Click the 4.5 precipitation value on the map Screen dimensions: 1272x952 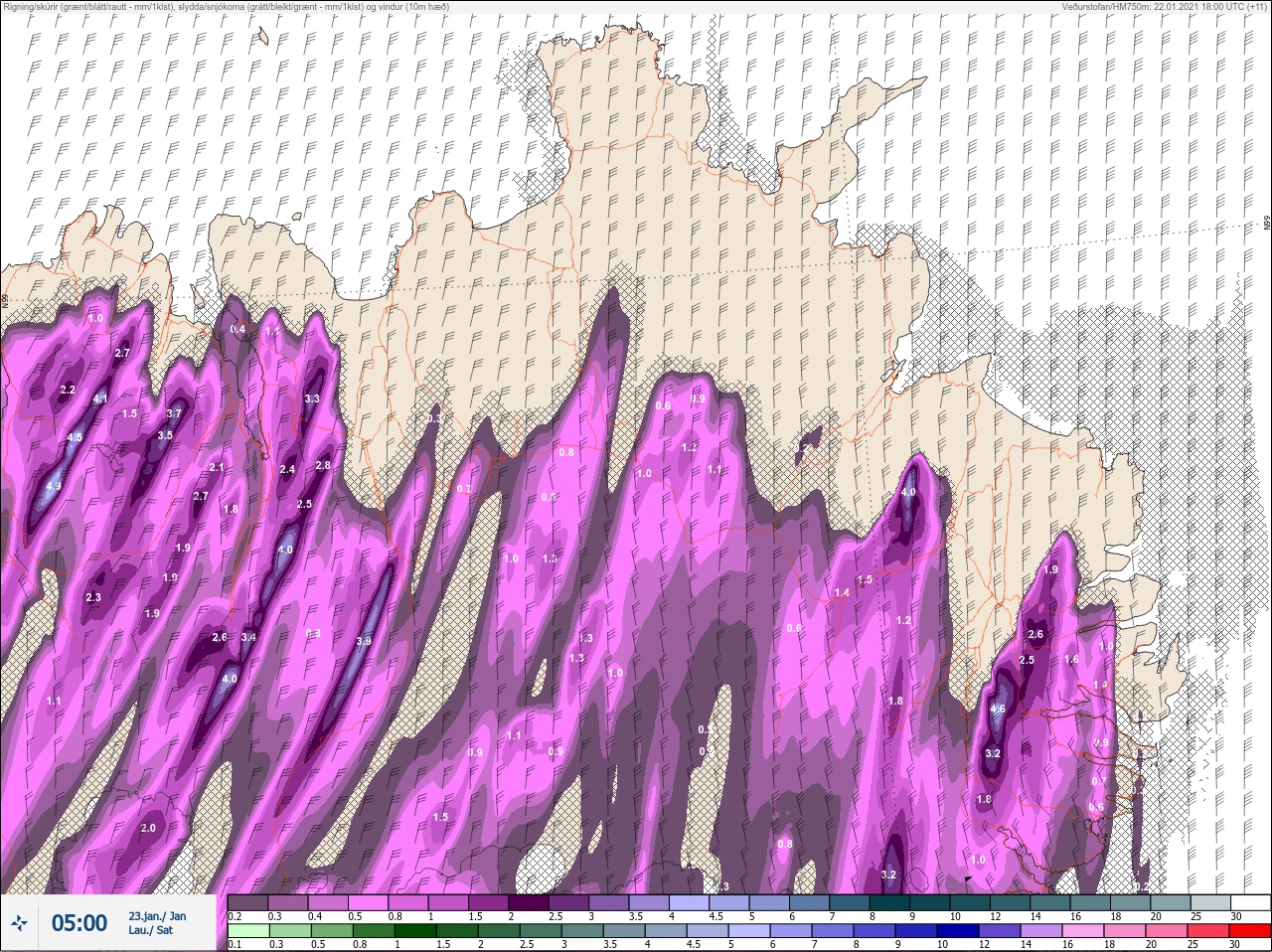click(x=75, y=437)
